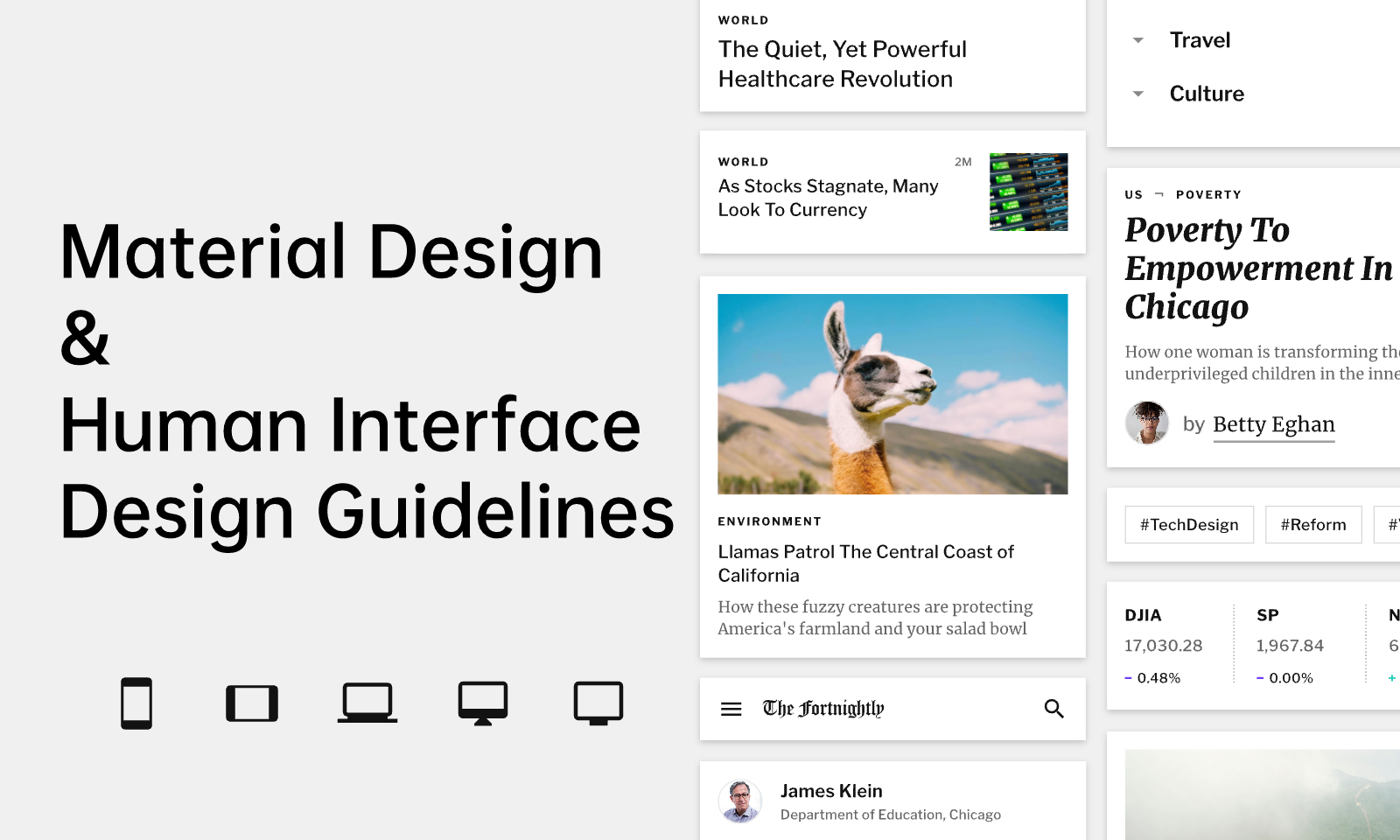Click James Klein's avatar photo
Viewport: 1400px width, 840px height.
tap(740, 801)
